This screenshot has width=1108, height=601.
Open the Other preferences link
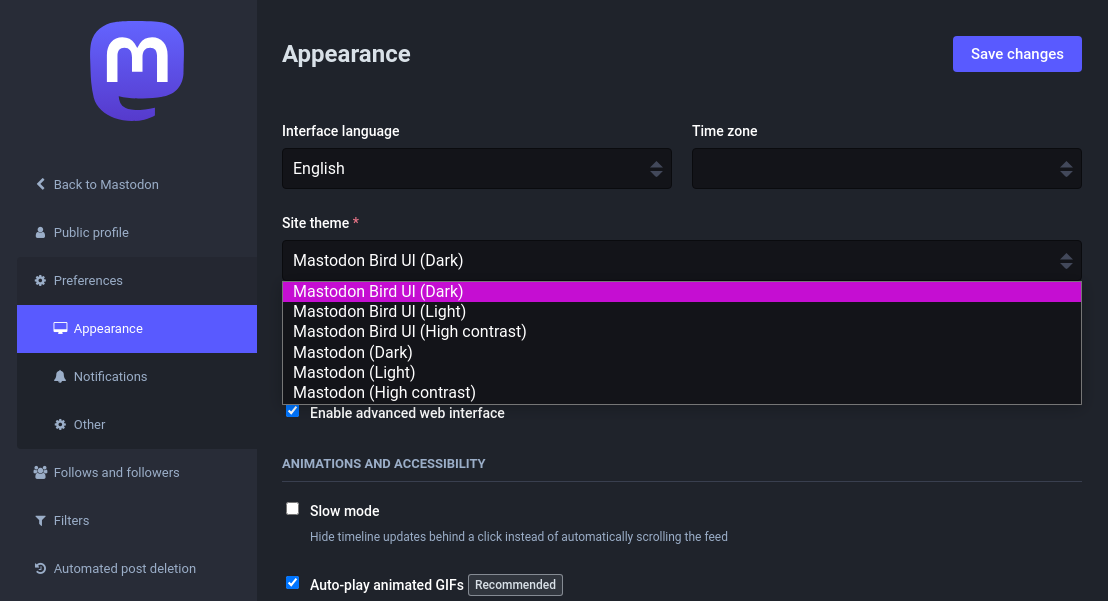[89, 424]
